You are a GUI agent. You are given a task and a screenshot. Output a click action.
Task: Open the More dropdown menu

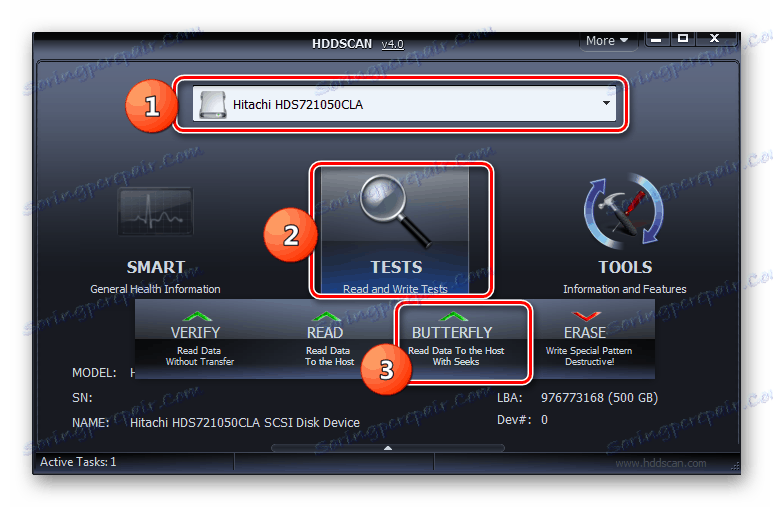[607, 41]
